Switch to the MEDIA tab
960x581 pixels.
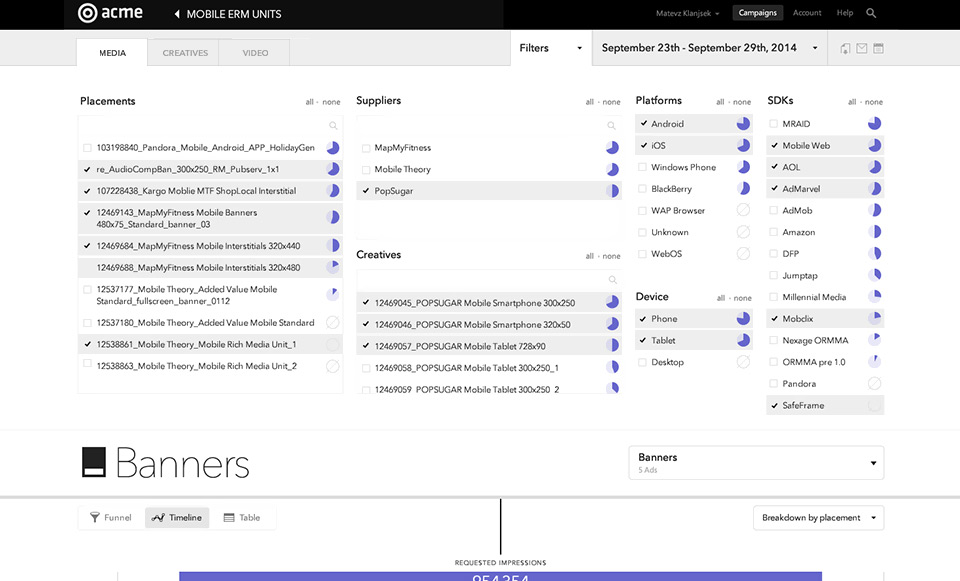coord(112,53)
